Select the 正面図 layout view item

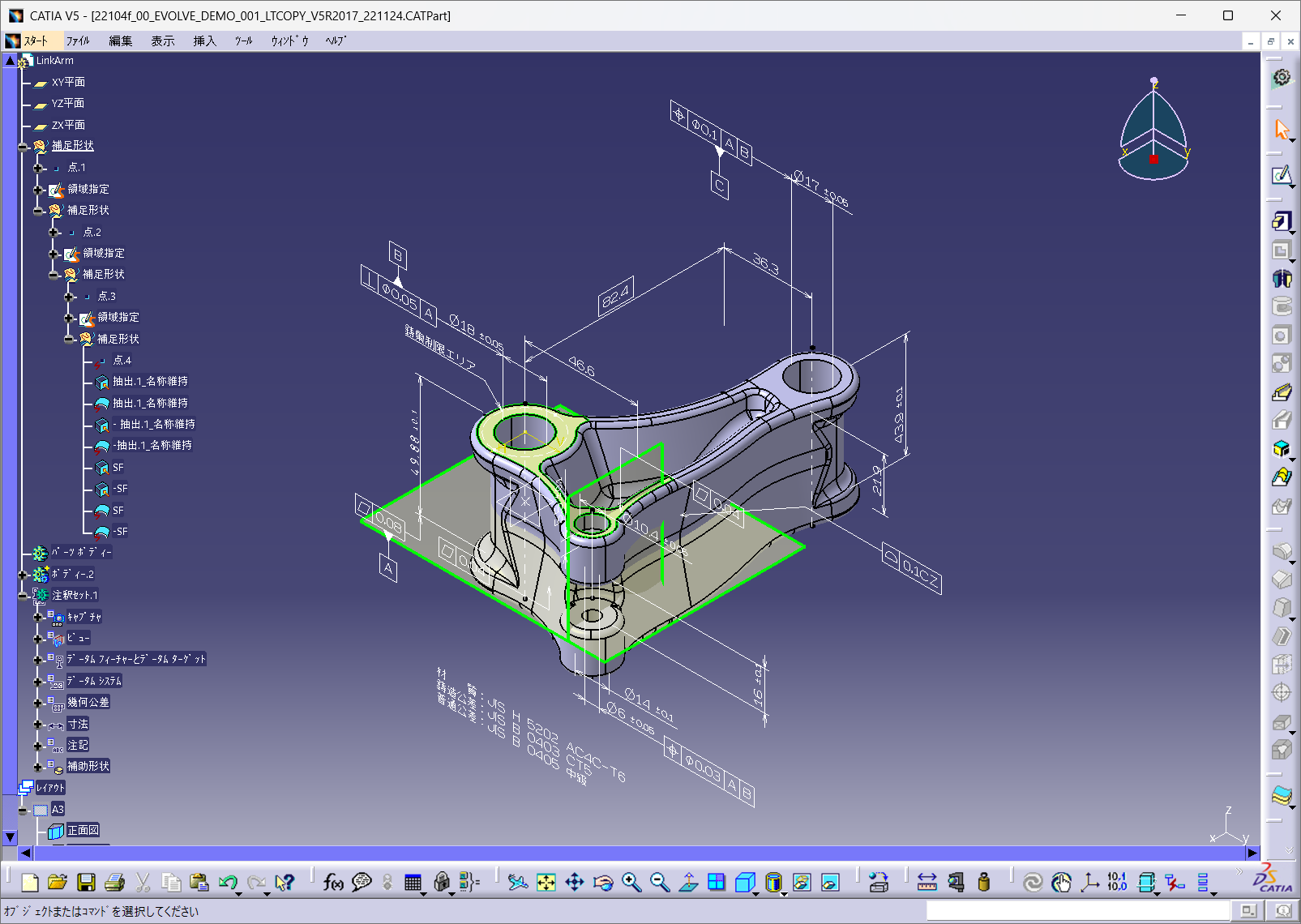83,831
